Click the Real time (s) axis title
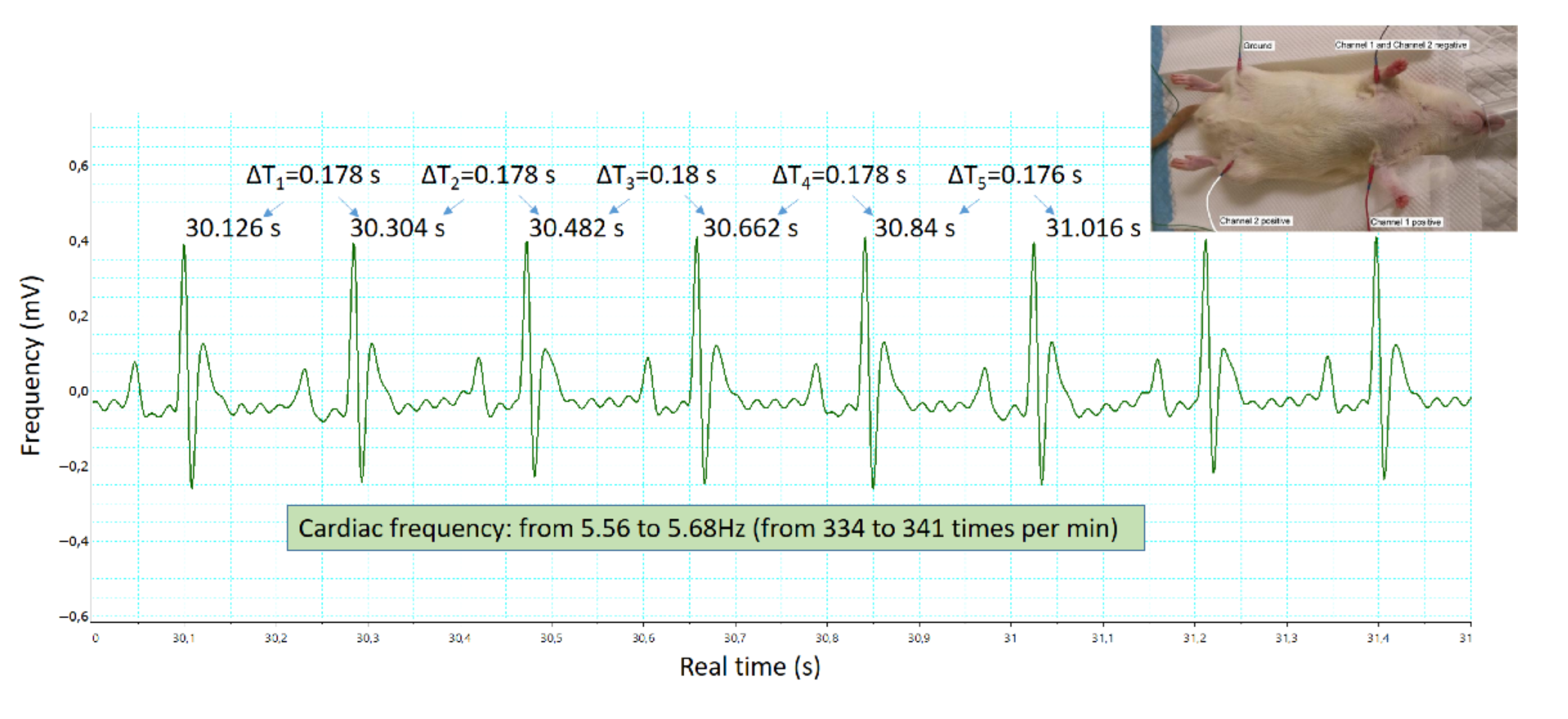Image resolution: width=1568 pixels, height=719 pixels. [749, 666]
